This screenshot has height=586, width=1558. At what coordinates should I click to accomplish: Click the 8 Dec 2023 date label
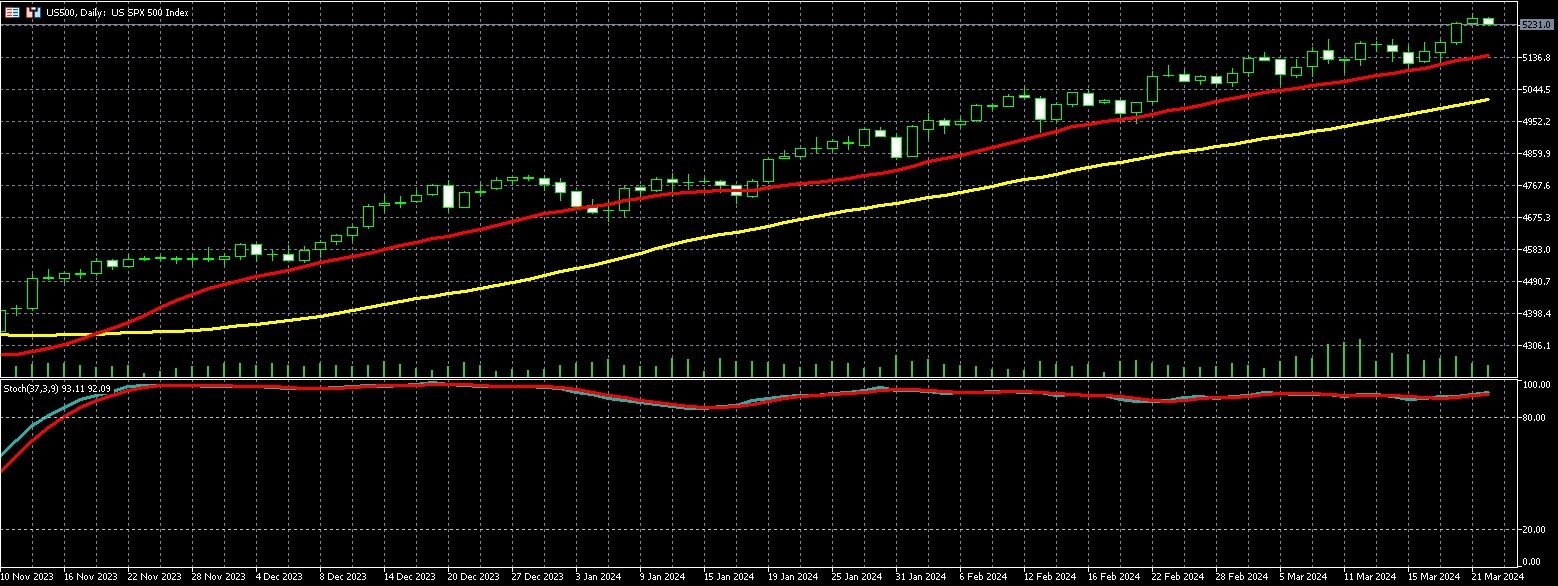click(343, 577)
